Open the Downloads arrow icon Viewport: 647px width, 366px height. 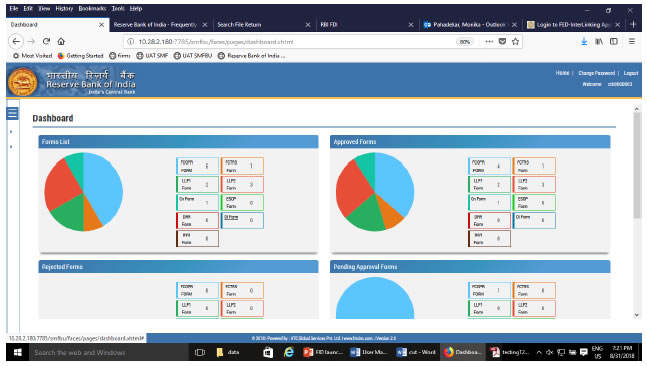(584, 41)
